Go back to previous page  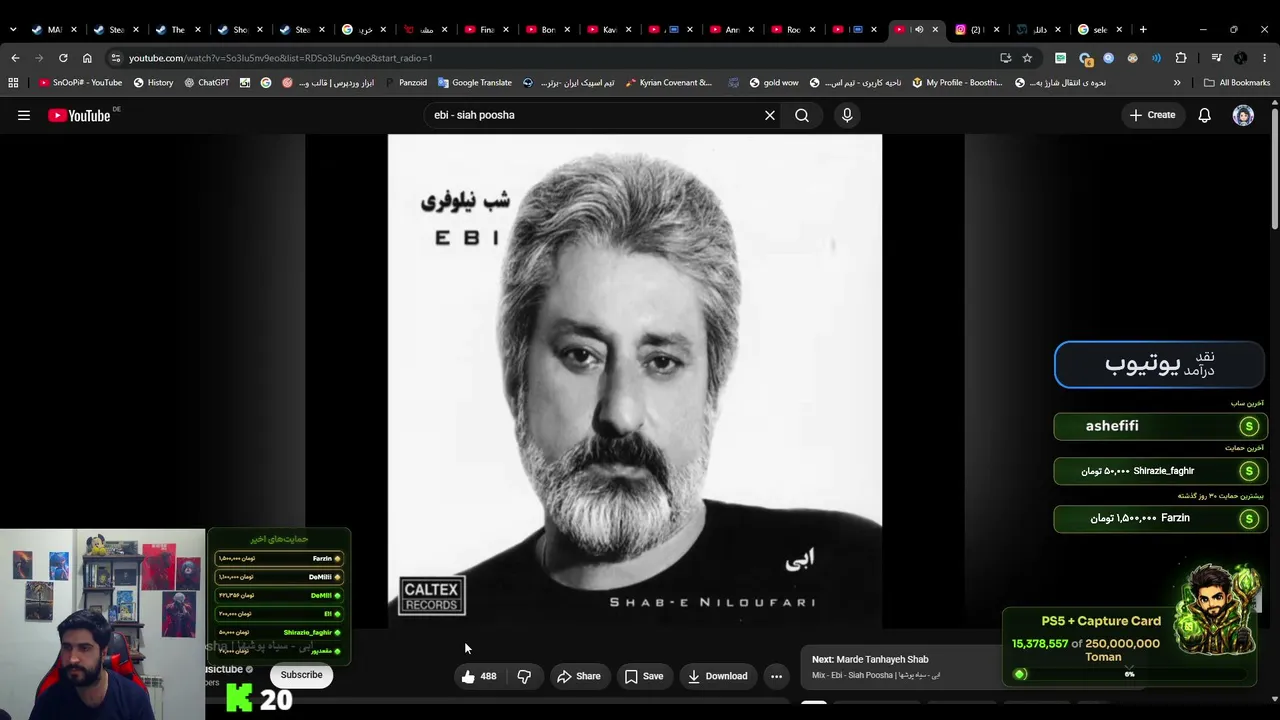pos(15,58)
